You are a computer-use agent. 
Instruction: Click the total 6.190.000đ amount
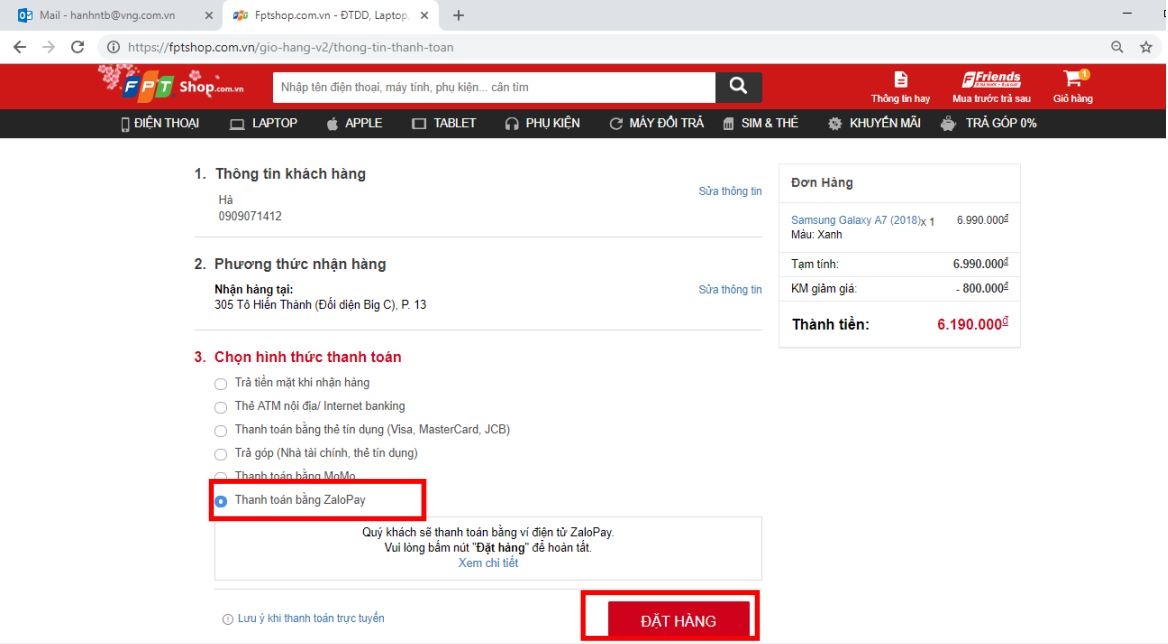point(973,324)
